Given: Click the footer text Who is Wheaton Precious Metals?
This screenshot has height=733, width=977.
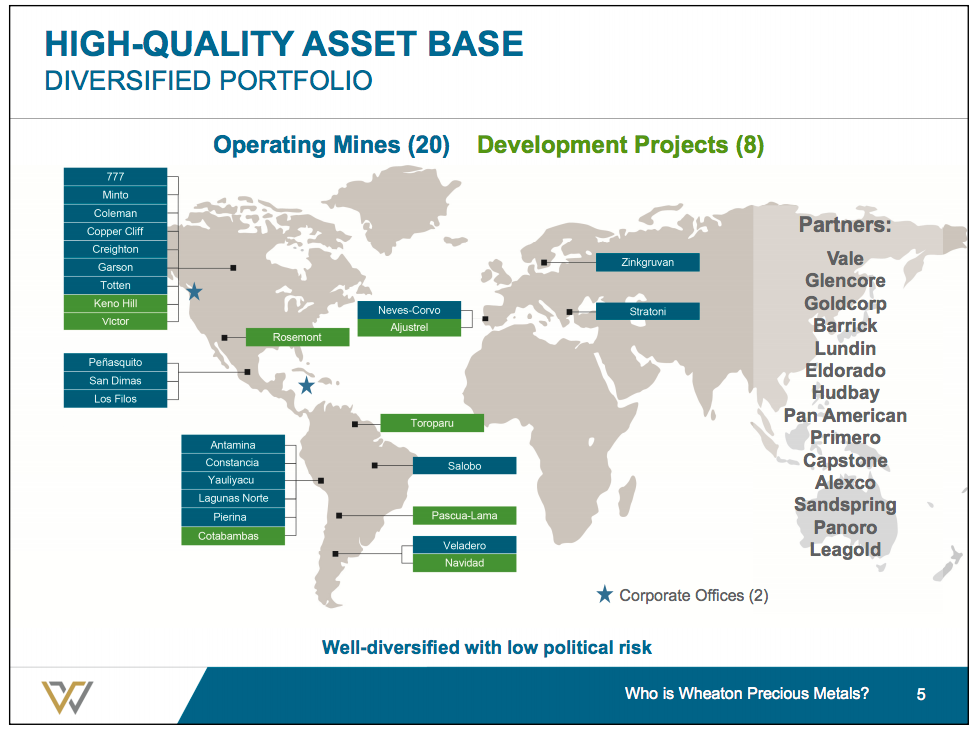Looking at the screenshot, I should (747, 692).
